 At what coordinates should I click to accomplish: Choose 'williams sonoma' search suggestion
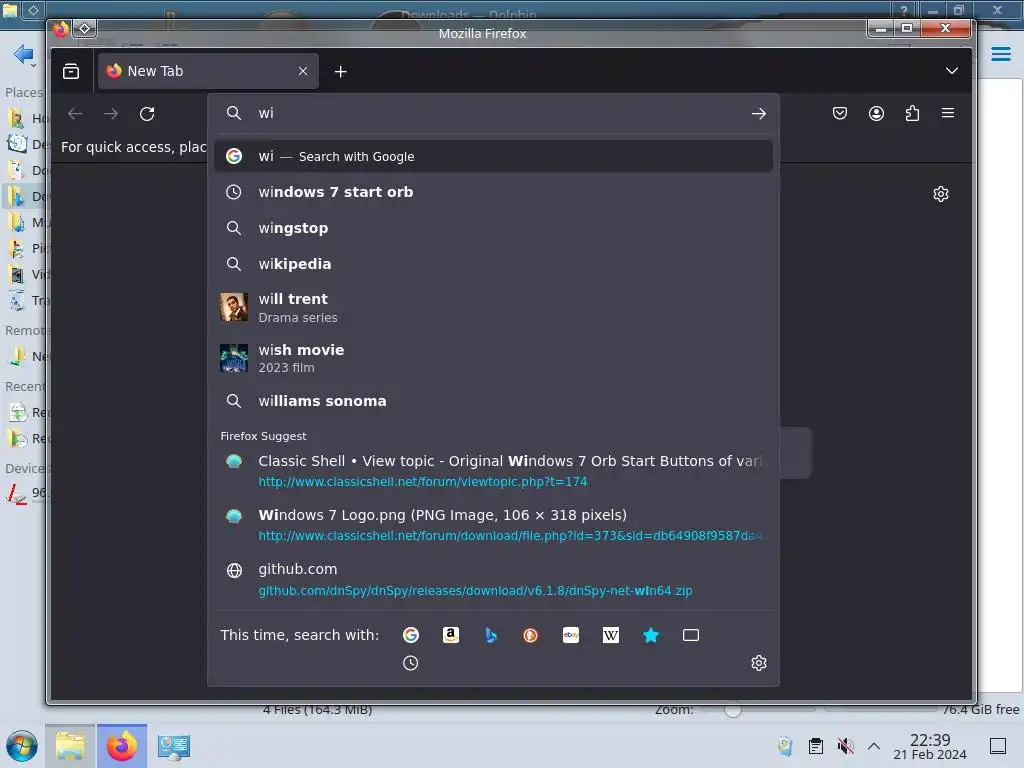click(493, 401)
